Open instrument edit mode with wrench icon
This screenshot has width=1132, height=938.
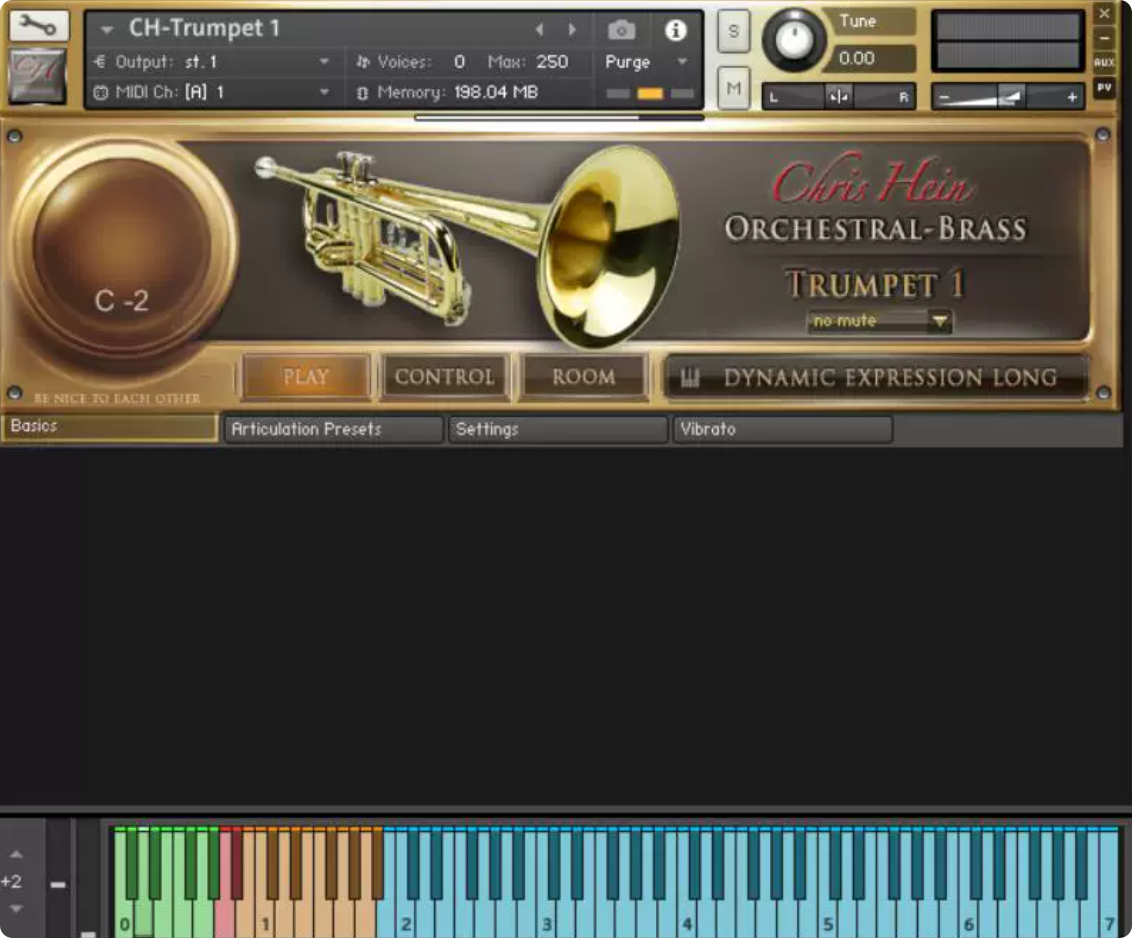[x=39, y=25]
